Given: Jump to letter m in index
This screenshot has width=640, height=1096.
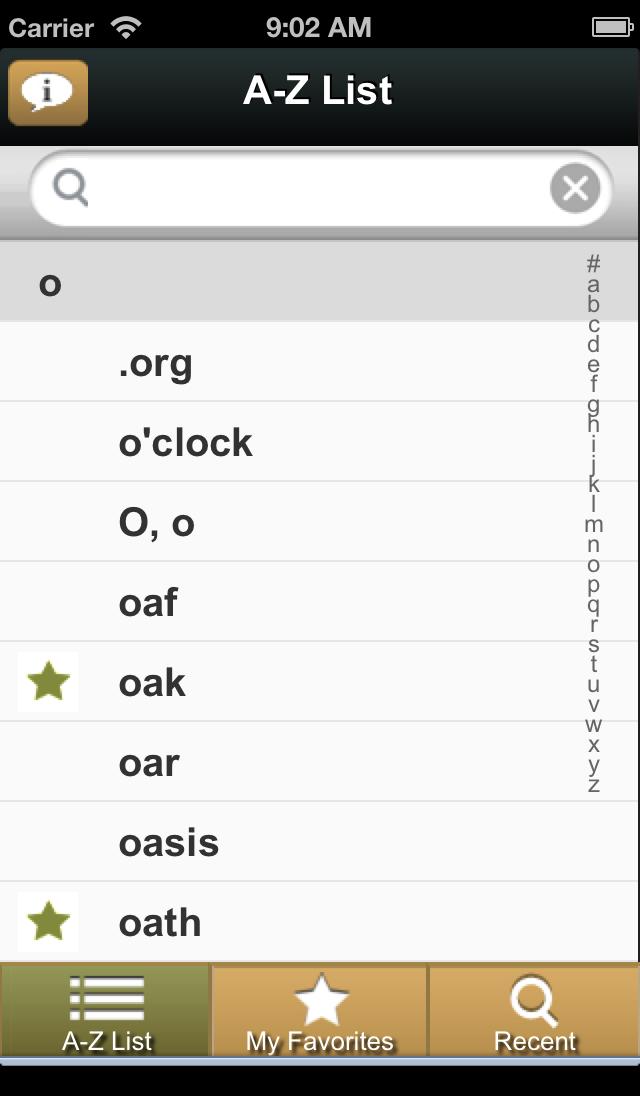Looking at the screenshot, I should click(594, 524).
